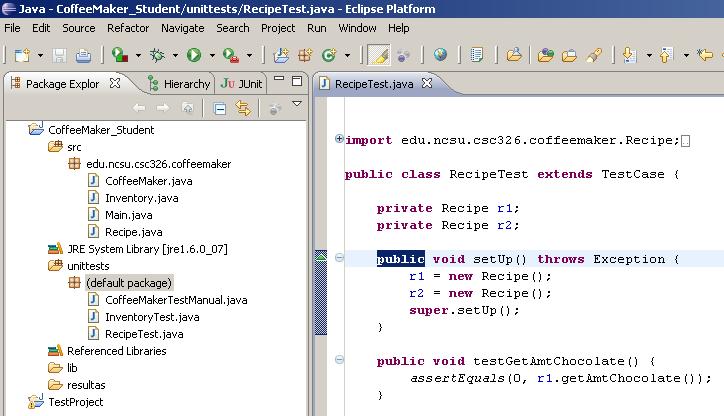724x416 pixels.
Task: Click Collapse All in Package Explorer
Action: click(x=220, y=108)
